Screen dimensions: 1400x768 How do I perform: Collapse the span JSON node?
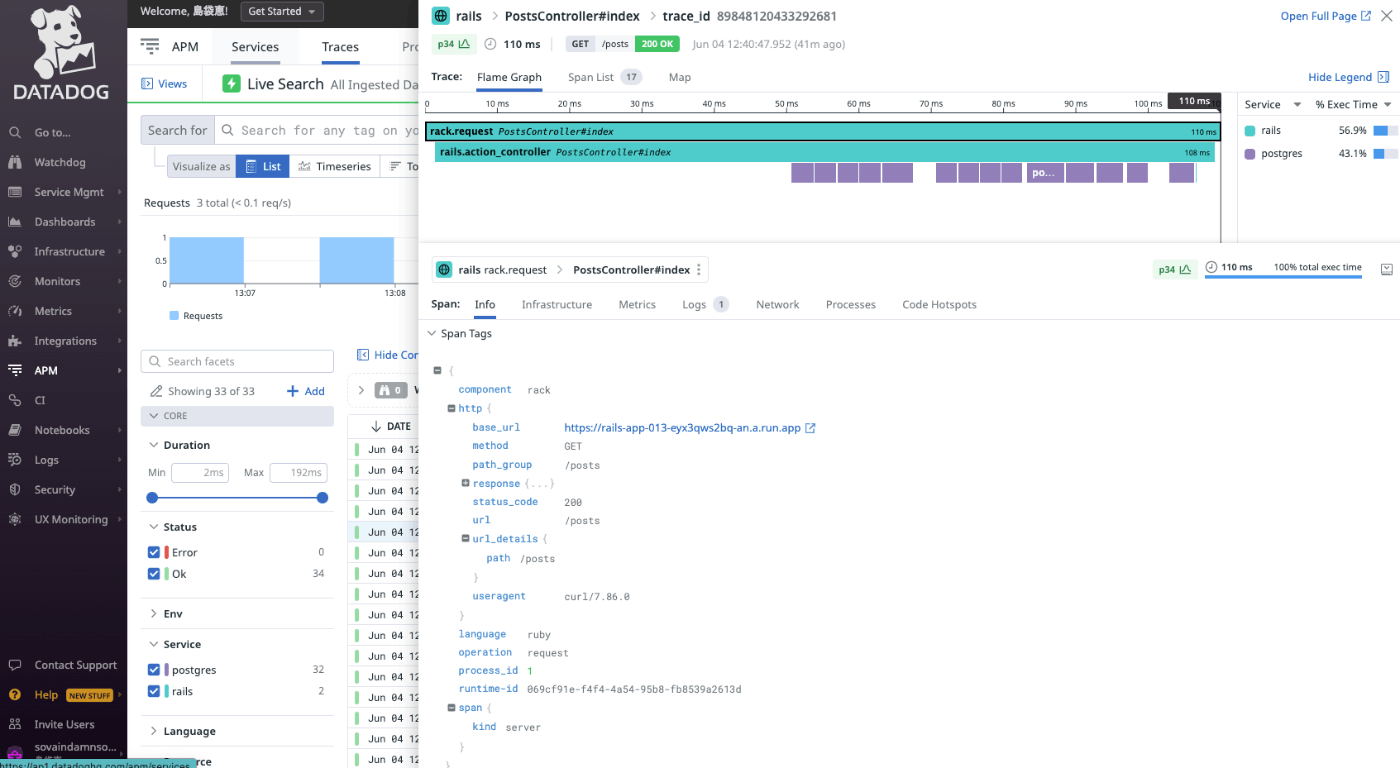[x=451, y=708]
